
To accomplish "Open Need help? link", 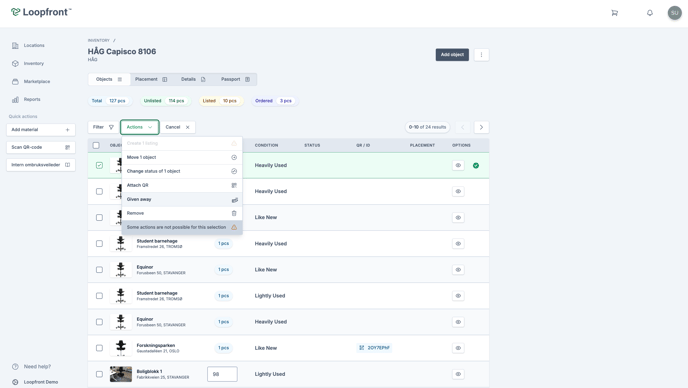I will coord(37,366).
